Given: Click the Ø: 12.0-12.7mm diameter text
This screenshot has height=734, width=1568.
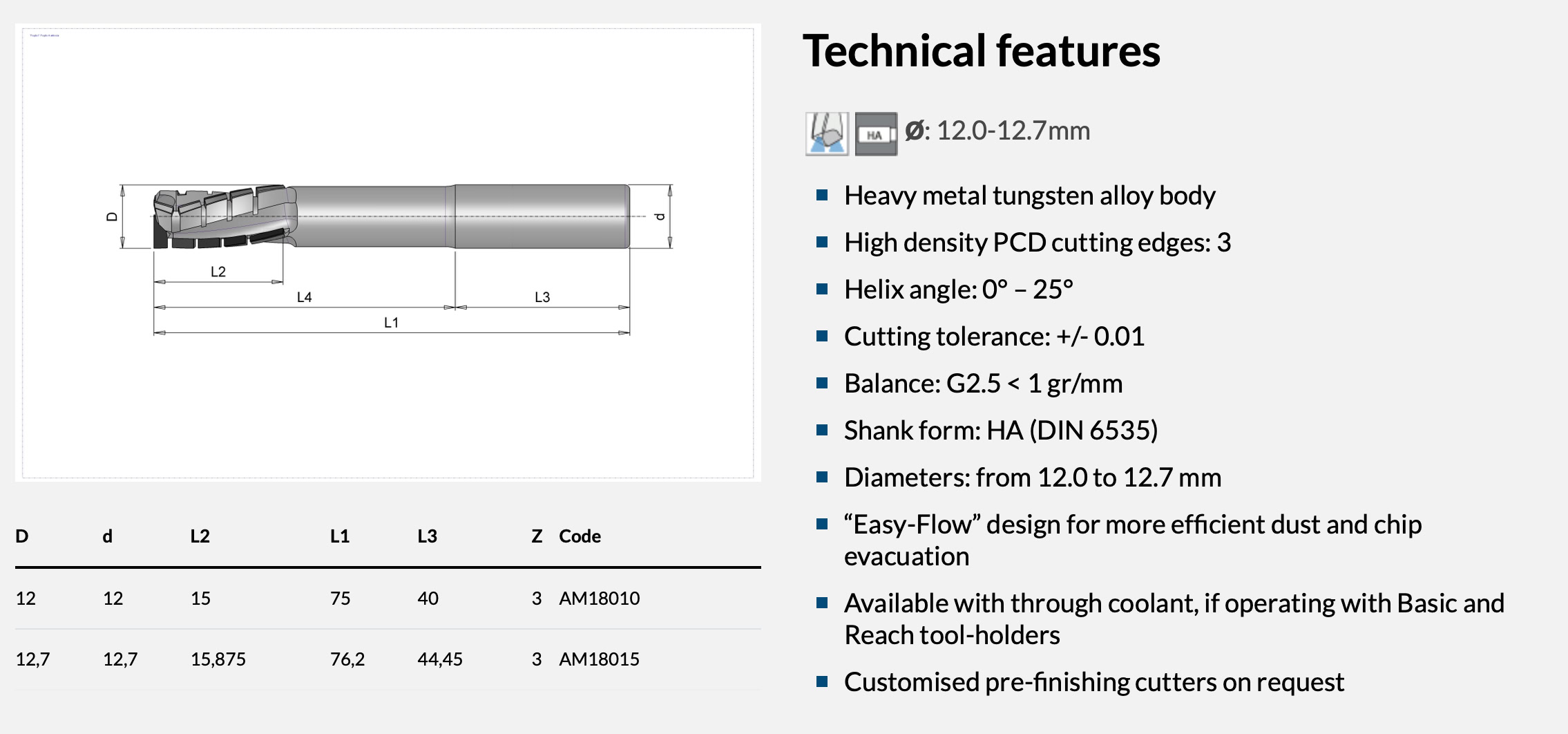Looking at the screenshot, I should pos(997,131).
